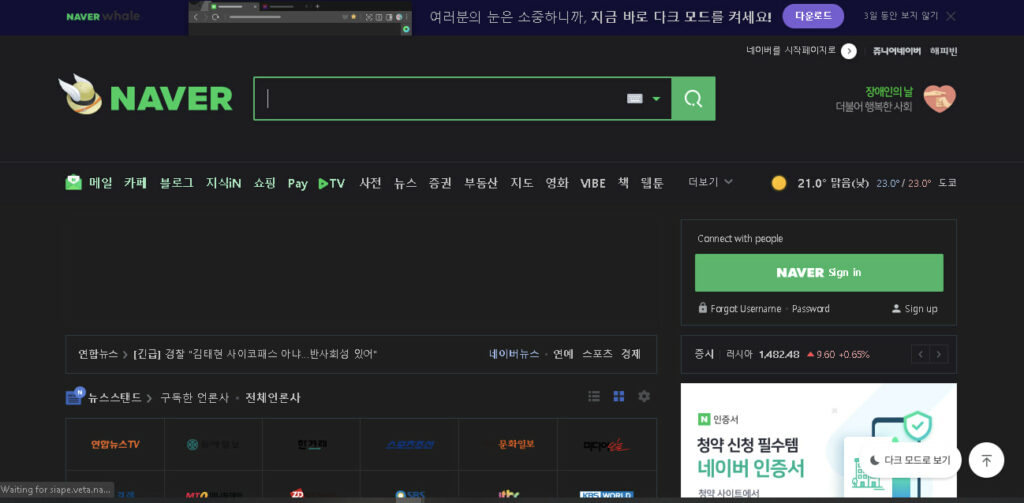Open the 해피빈 link
1024x503 pixels.
[x=944, y=51]
